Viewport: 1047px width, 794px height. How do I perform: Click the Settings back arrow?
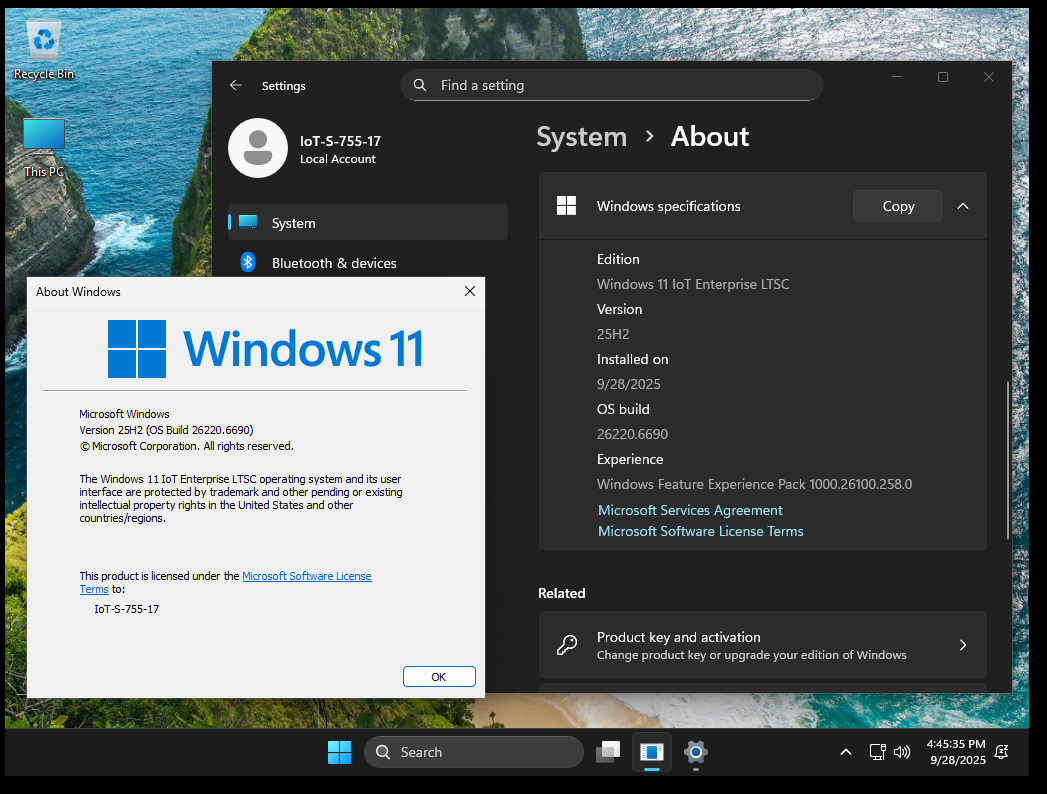(x=236, y=85)
